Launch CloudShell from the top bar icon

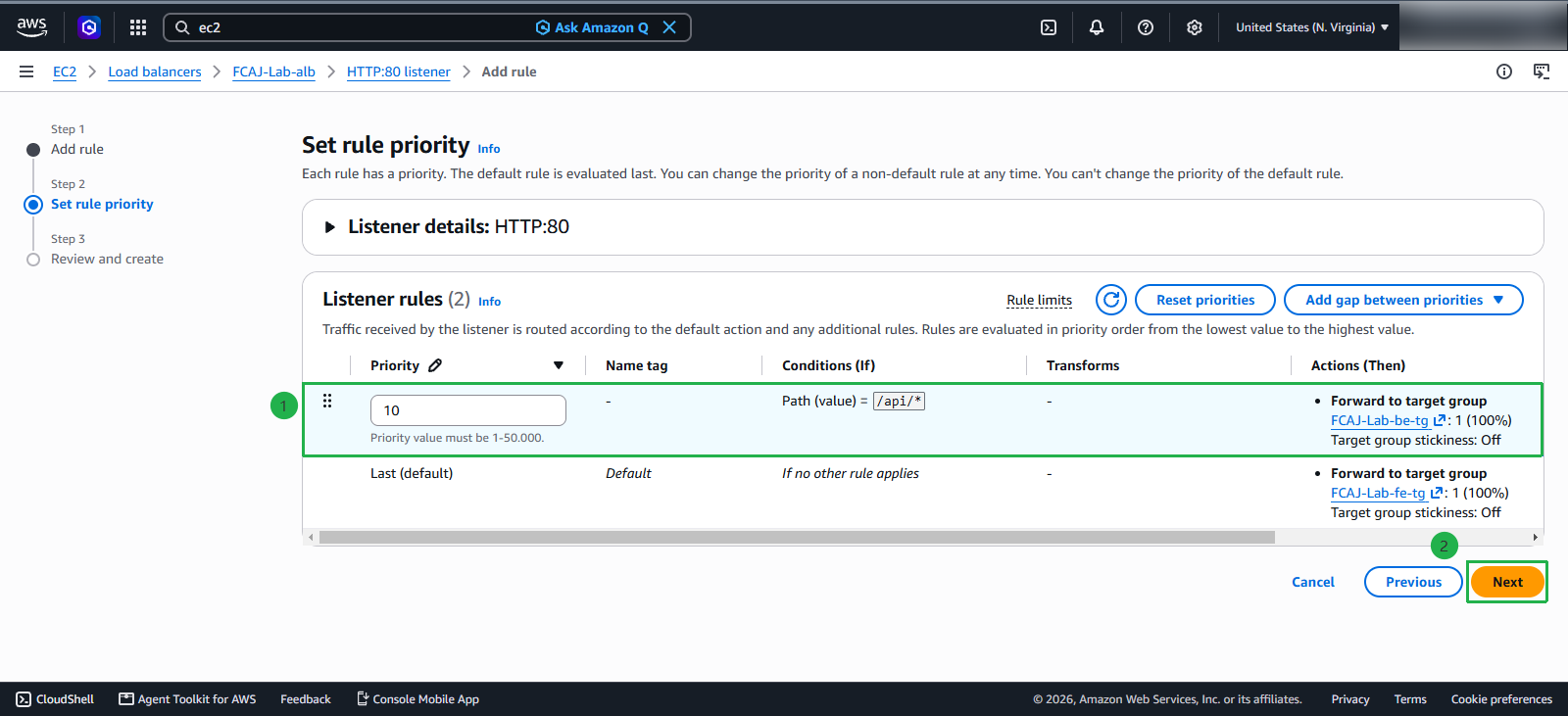[x=1049, y=27]
